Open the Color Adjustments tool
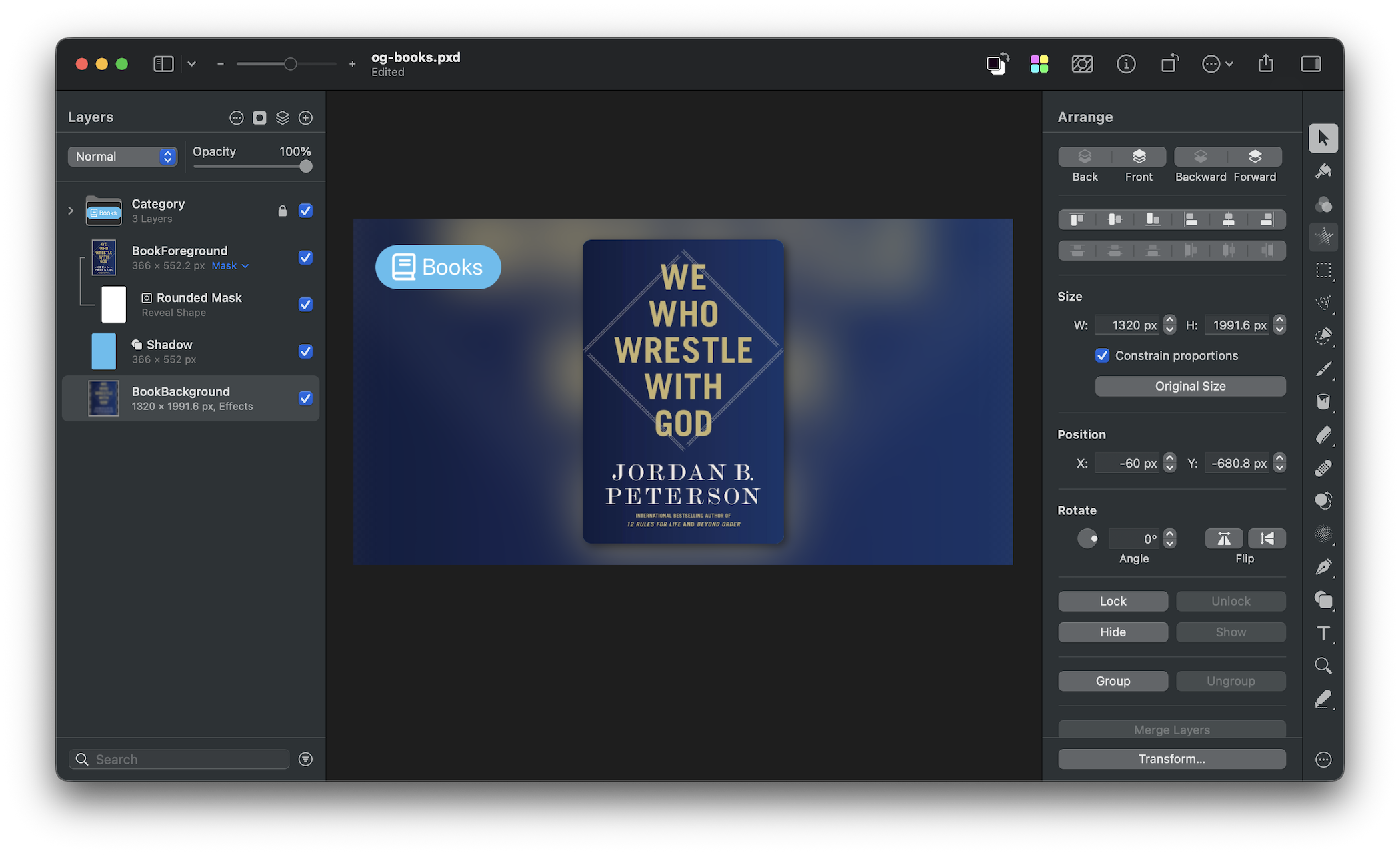 (x=1323, y=204)
